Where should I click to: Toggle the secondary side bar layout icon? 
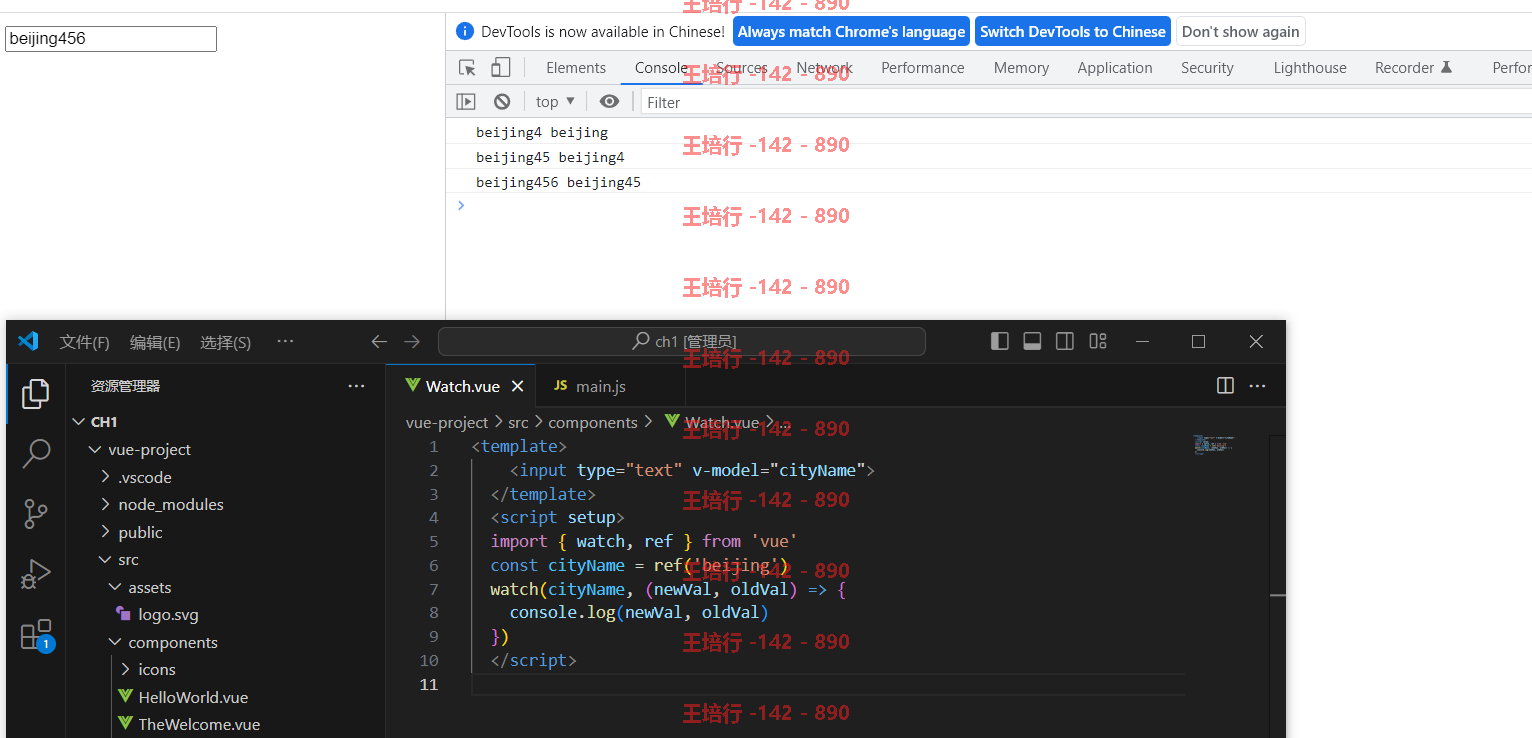tap(1065, 341)
